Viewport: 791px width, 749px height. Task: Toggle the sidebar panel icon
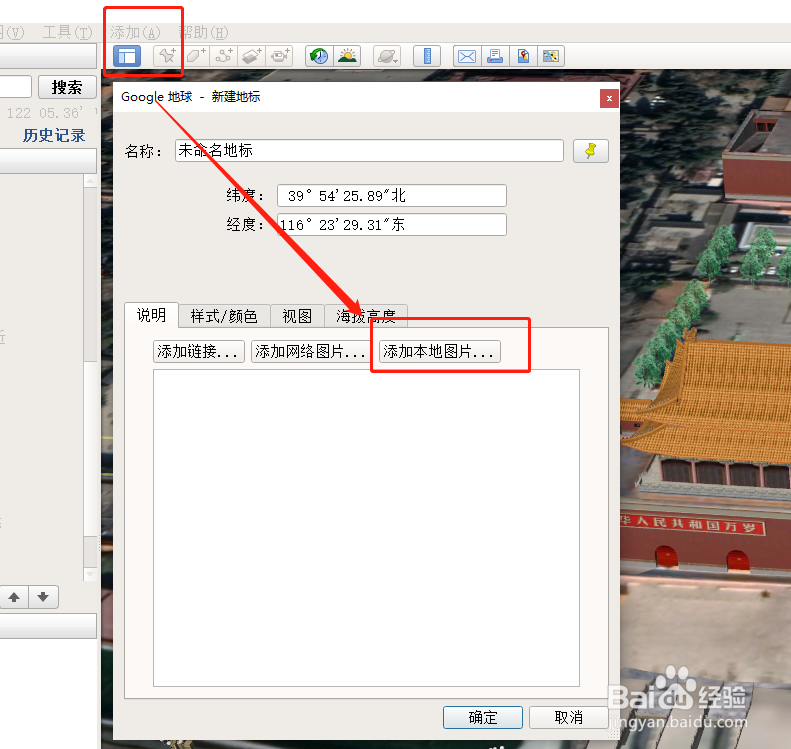pos(127,56)
